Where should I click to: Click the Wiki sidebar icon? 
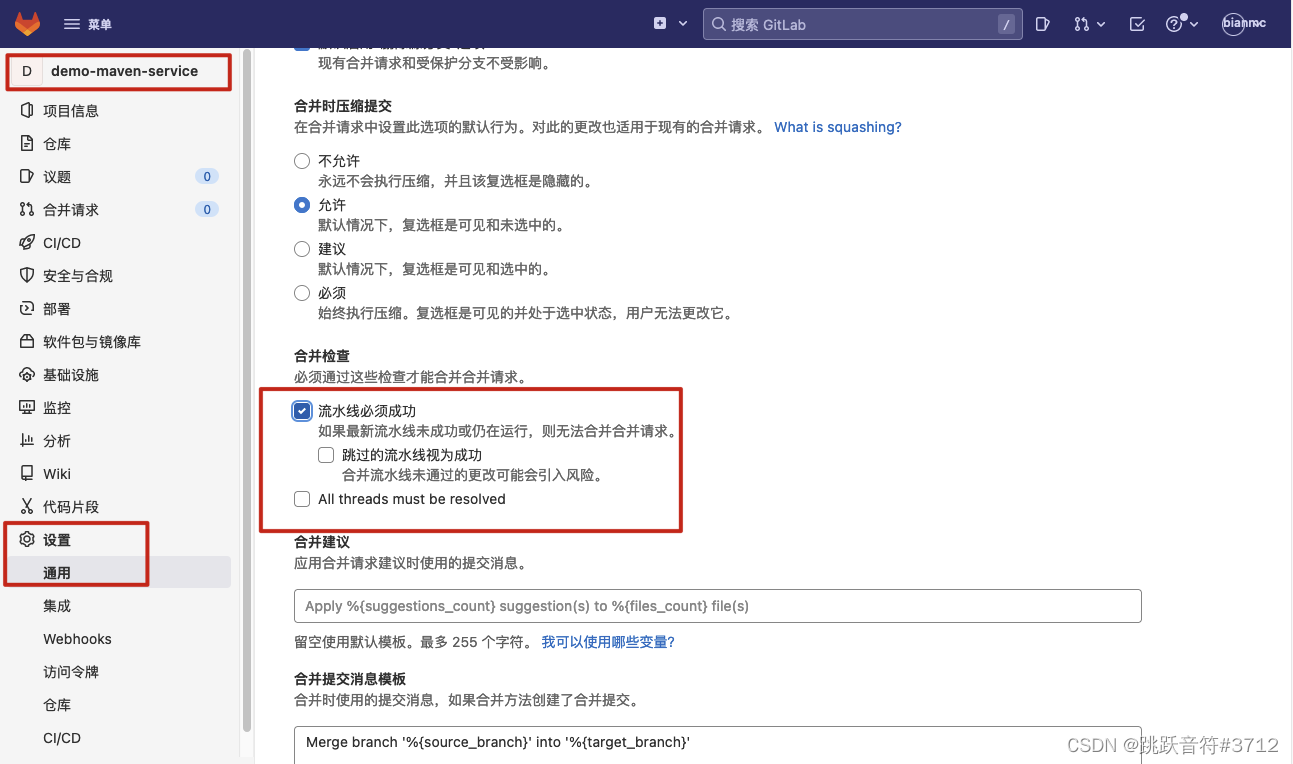click(x=27, y=473)
